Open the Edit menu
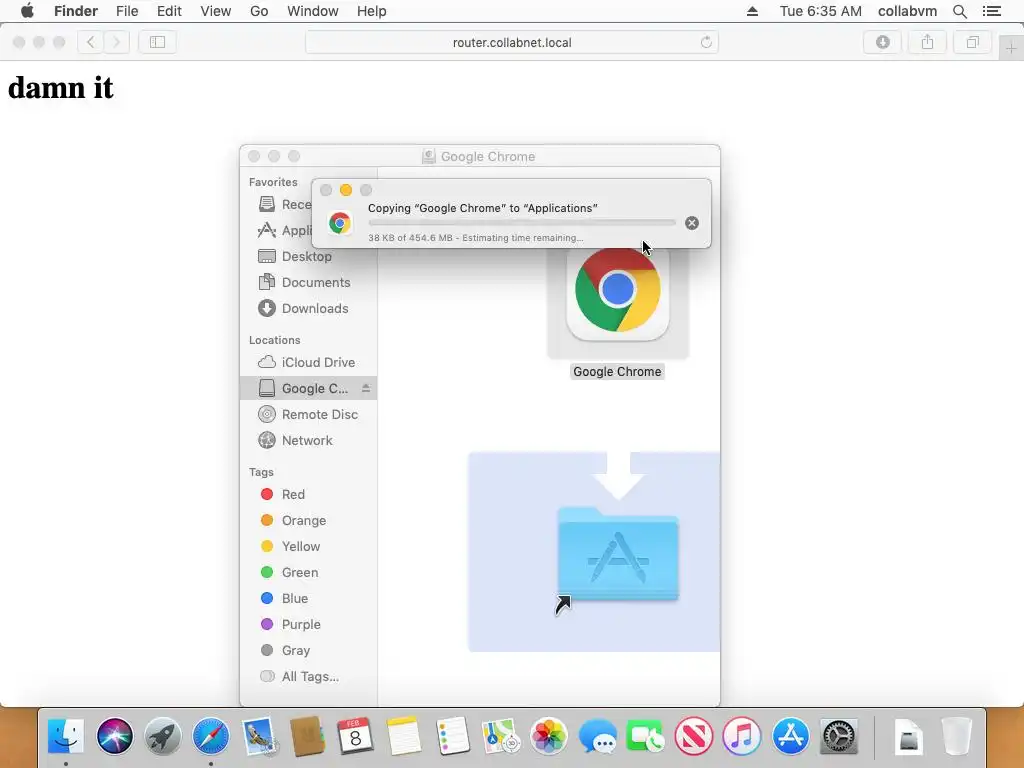The image size is (1024, 768). (x=169, y=11)
